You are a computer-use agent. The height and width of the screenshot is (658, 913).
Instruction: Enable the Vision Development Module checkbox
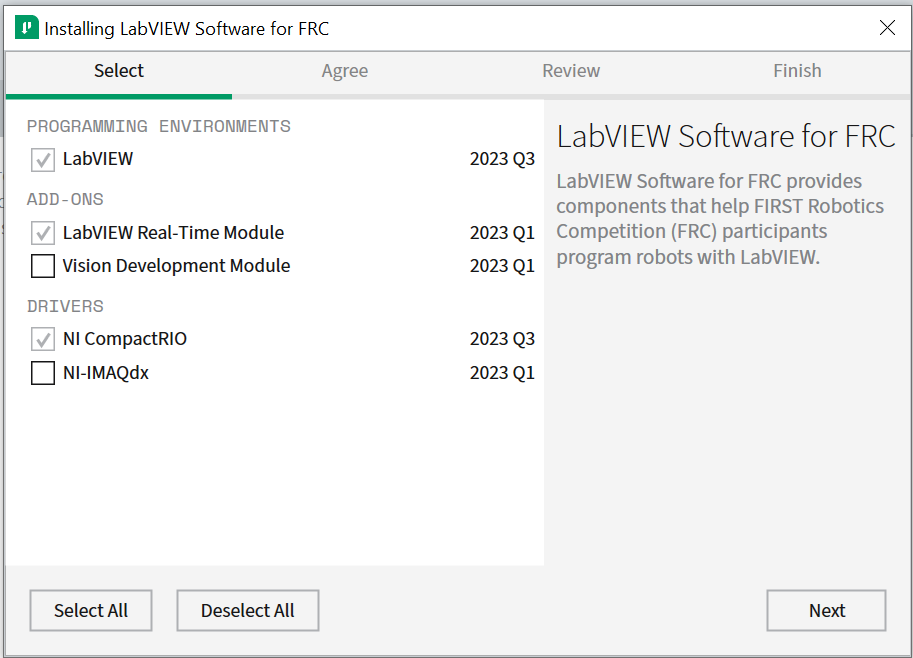[x=42, y=266]
